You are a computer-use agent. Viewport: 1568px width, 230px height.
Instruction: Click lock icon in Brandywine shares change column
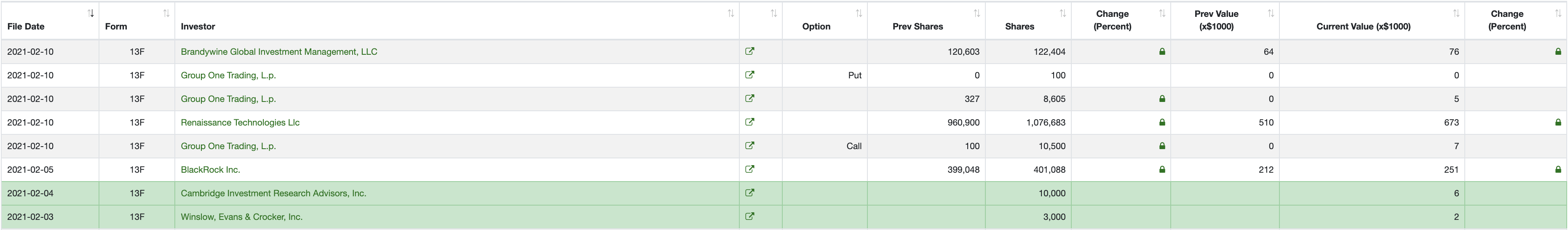click(x=1162, y=52)
